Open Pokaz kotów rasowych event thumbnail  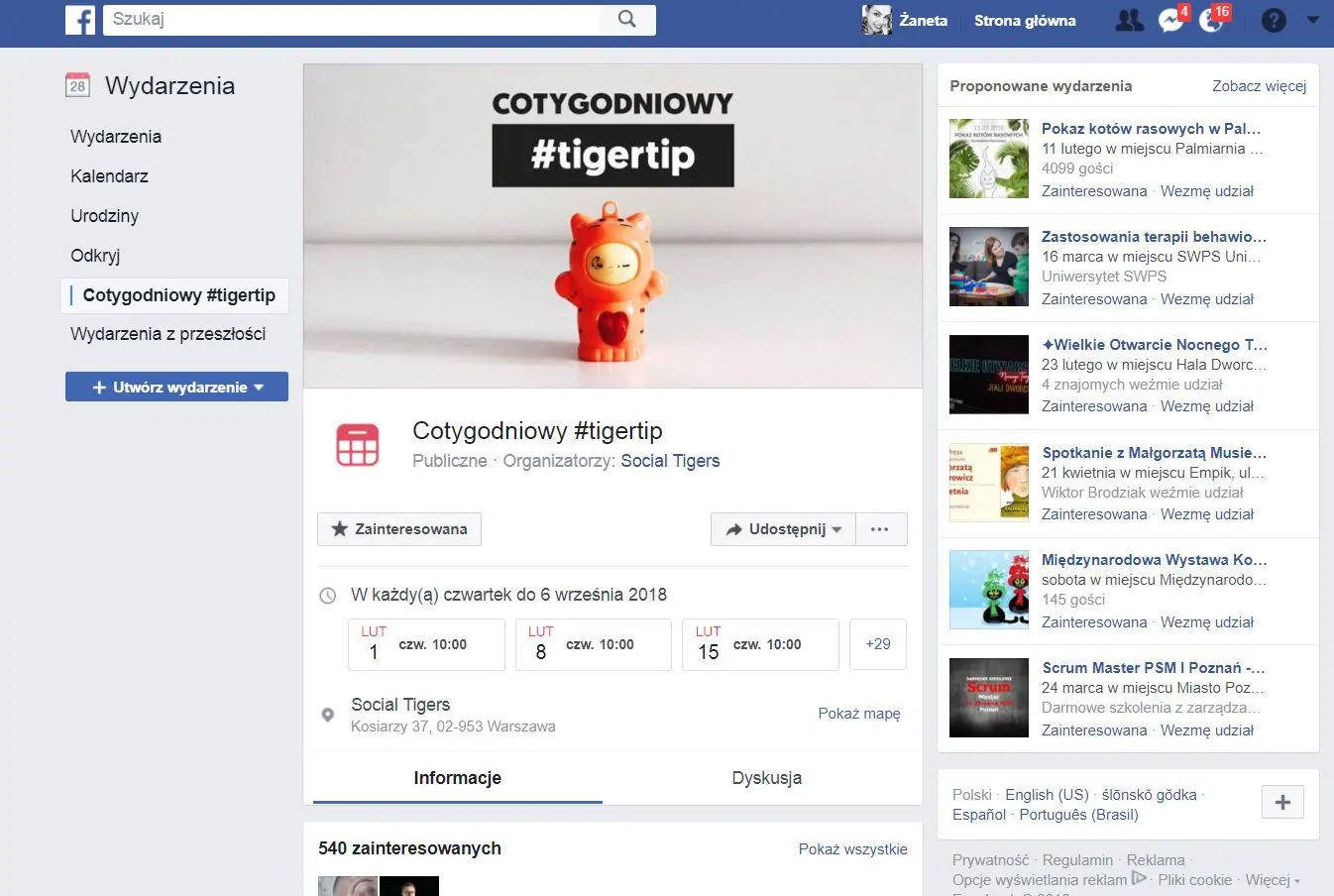[x=989, y=159]
